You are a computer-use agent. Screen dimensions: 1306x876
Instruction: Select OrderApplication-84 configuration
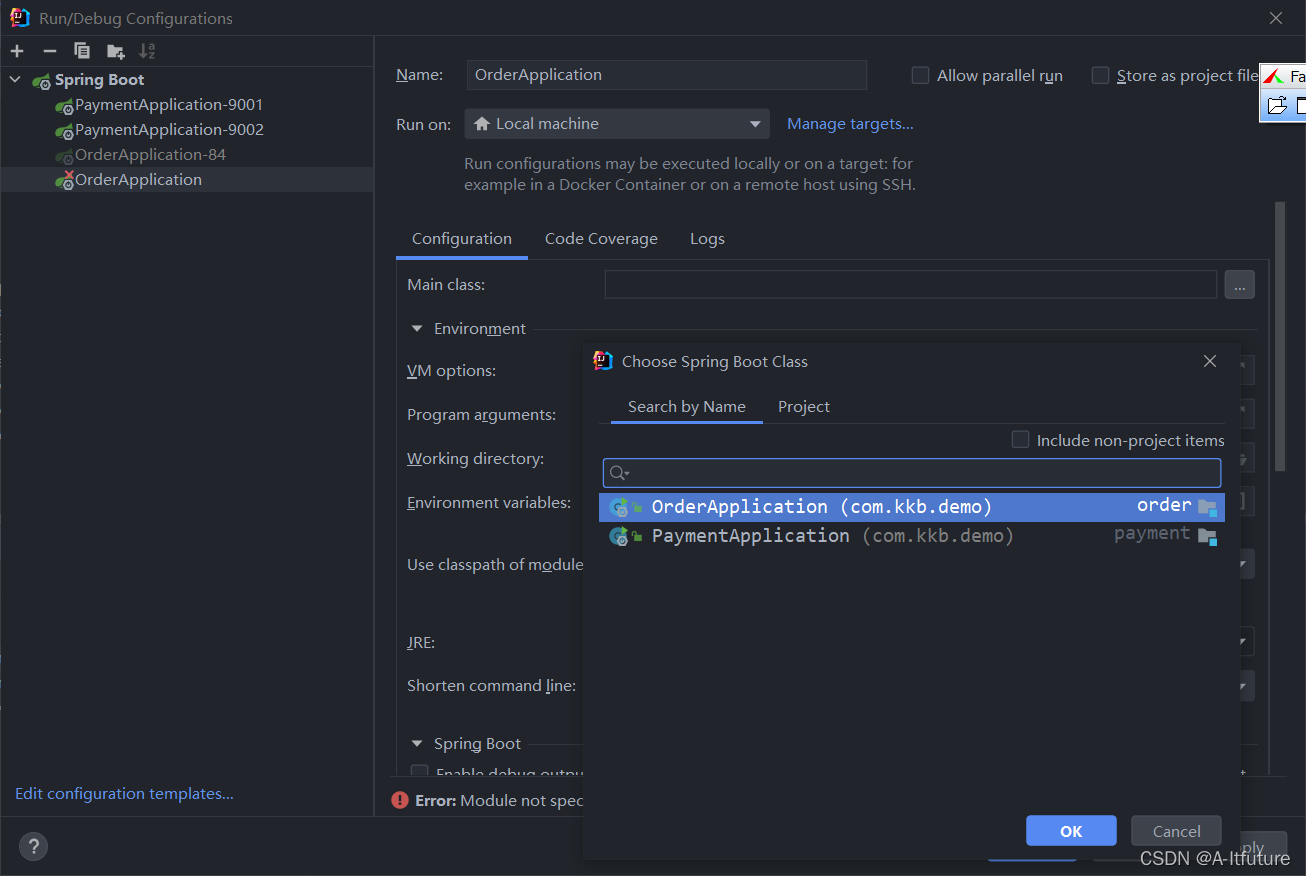(x=187, y=155)
